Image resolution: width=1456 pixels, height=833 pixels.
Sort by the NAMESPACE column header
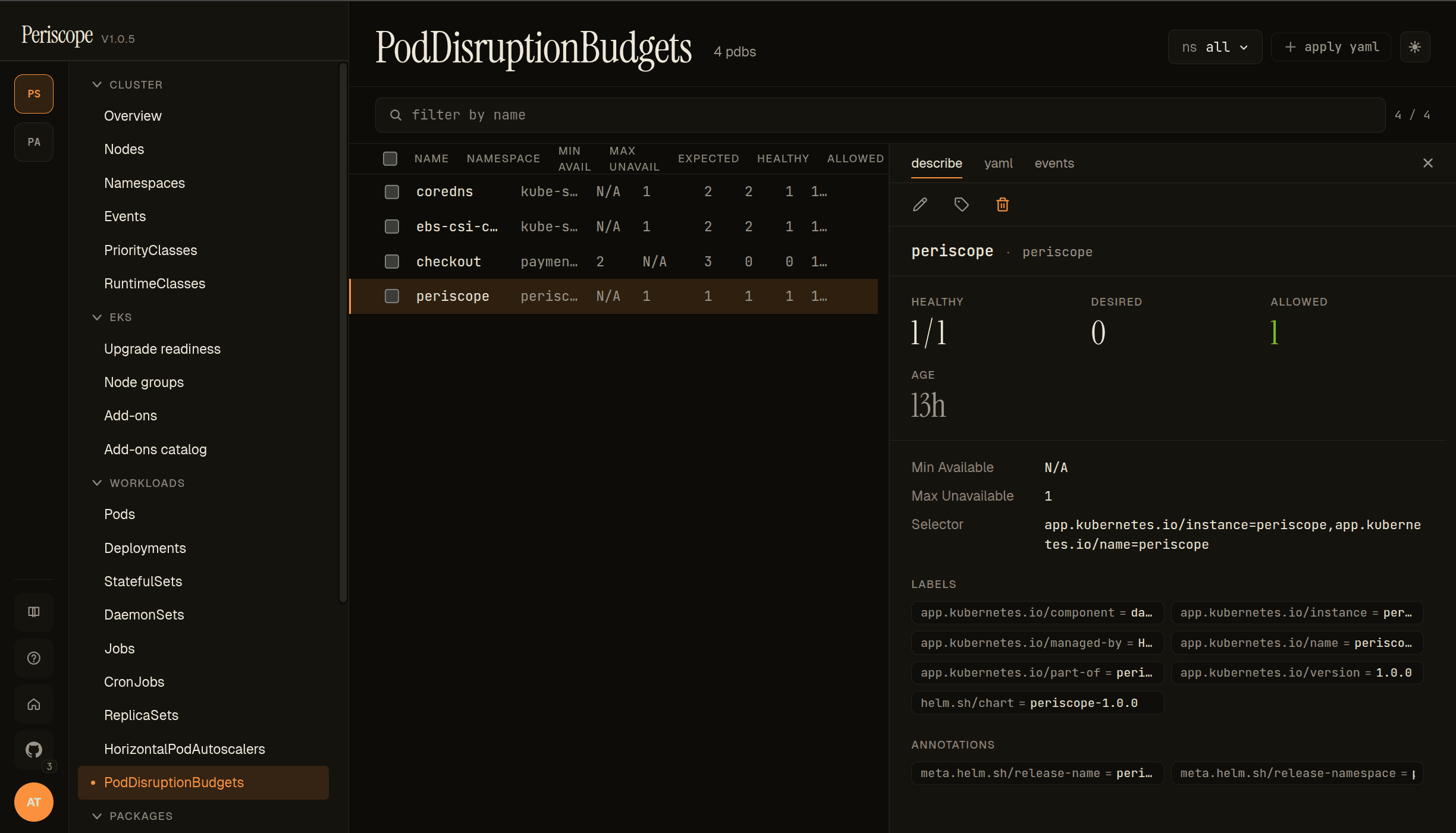point(503,159)
